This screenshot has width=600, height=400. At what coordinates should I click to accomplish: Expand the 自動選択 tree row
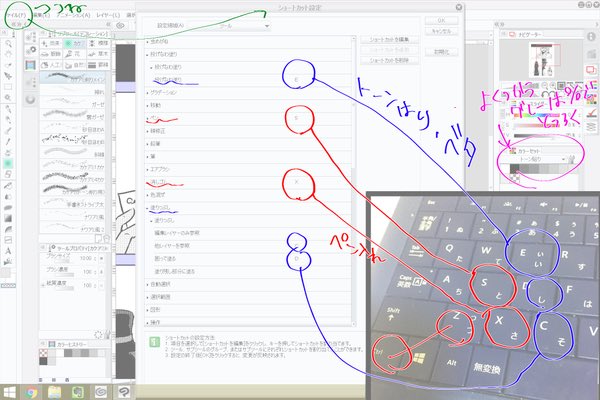tap(147, 284)
